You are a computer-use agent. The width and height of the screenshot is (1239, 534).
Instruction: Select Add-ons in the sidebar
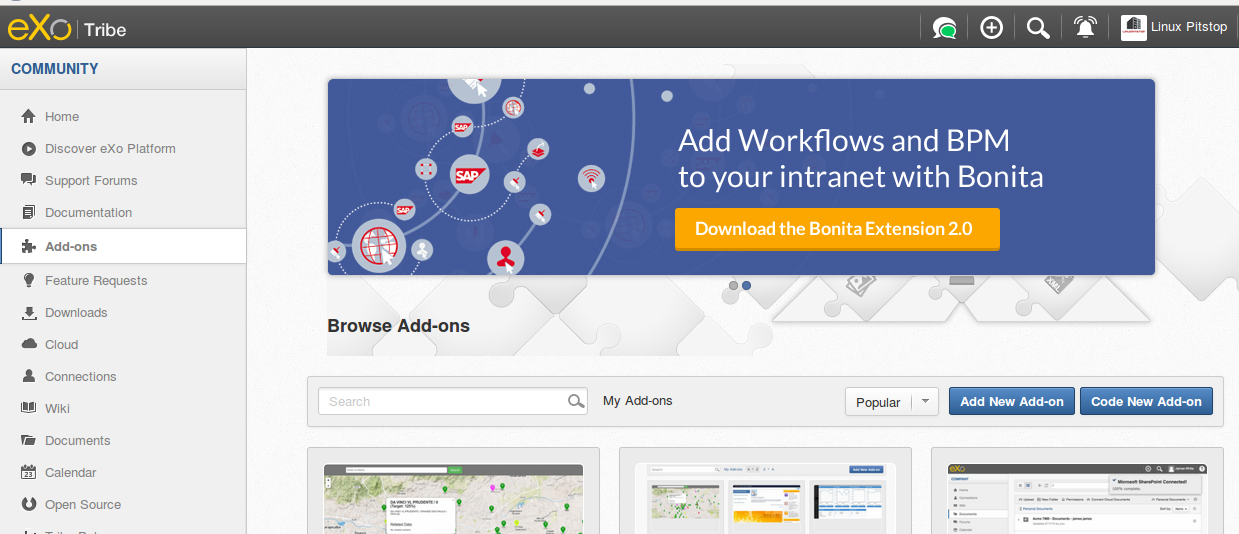pyautogui.click(x=123, y=246)
